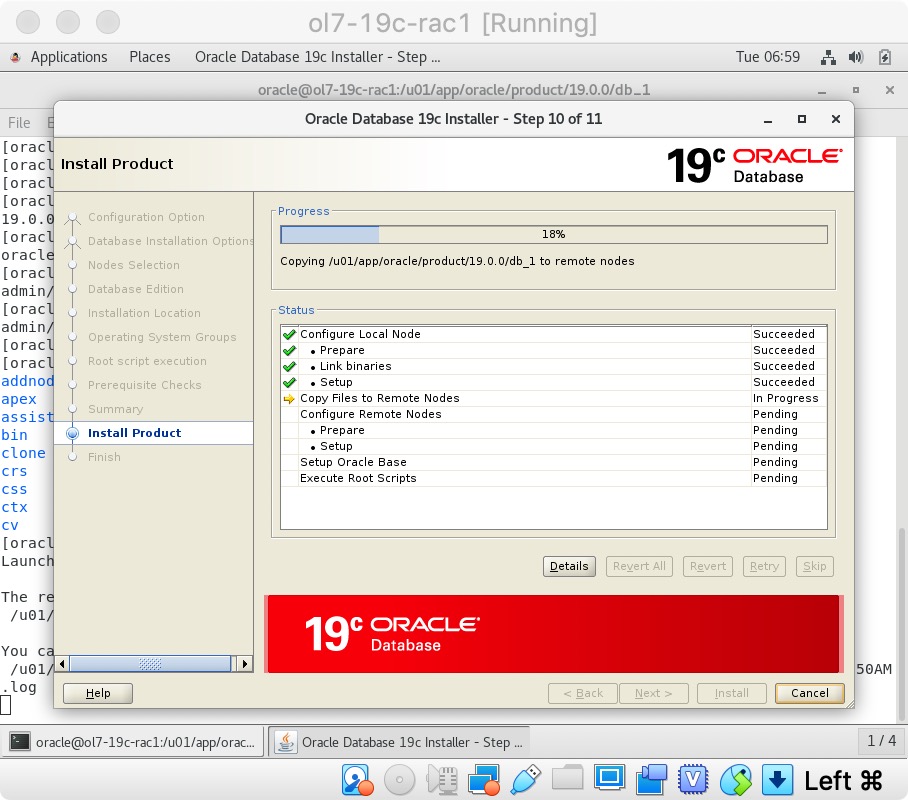This screenshot has height=800, width=908.
Task: Select the Configure Local Node row
Action: tap(554, 334)
